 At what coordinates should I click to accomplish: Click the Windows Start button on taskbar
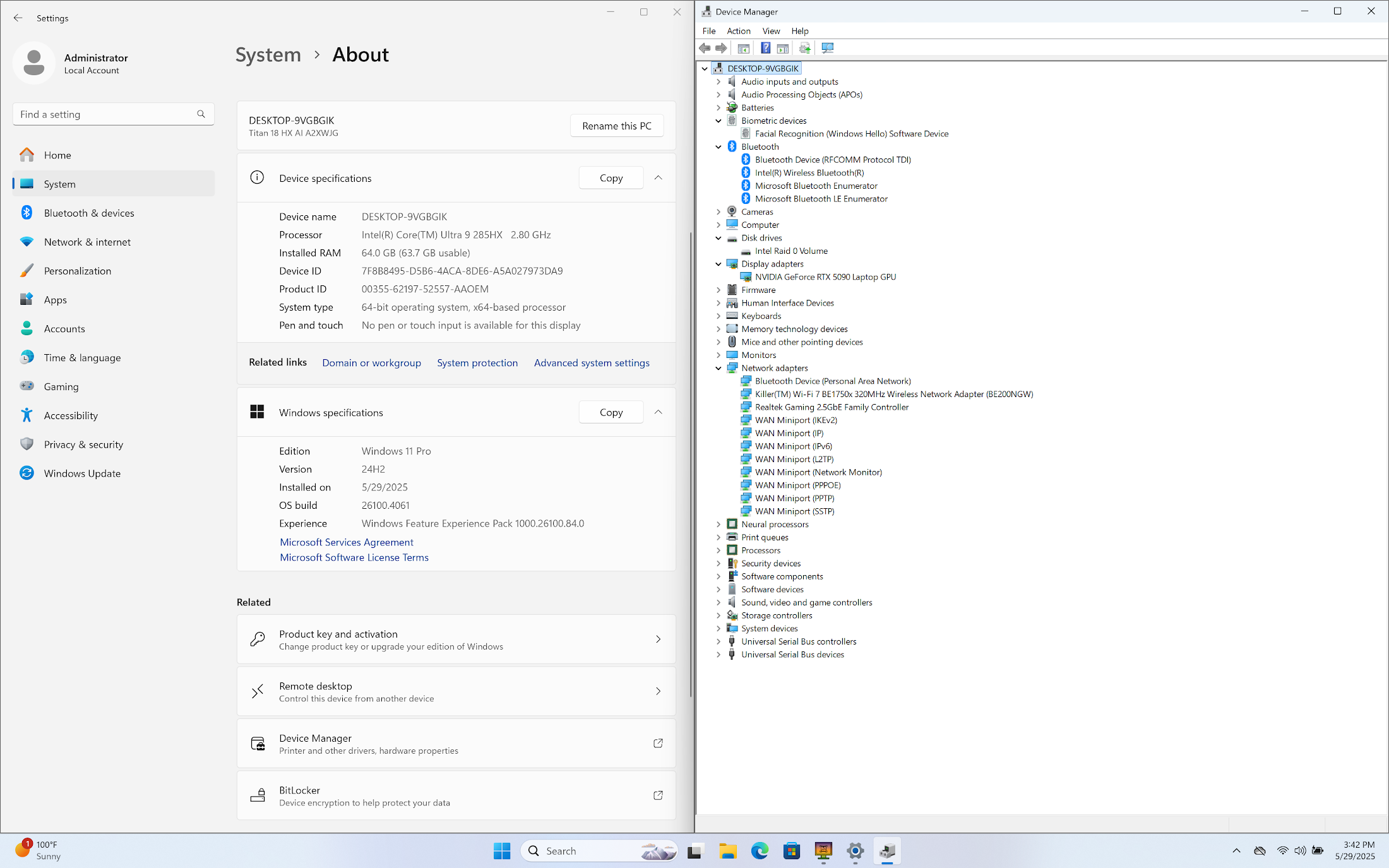tap(502, 851)
